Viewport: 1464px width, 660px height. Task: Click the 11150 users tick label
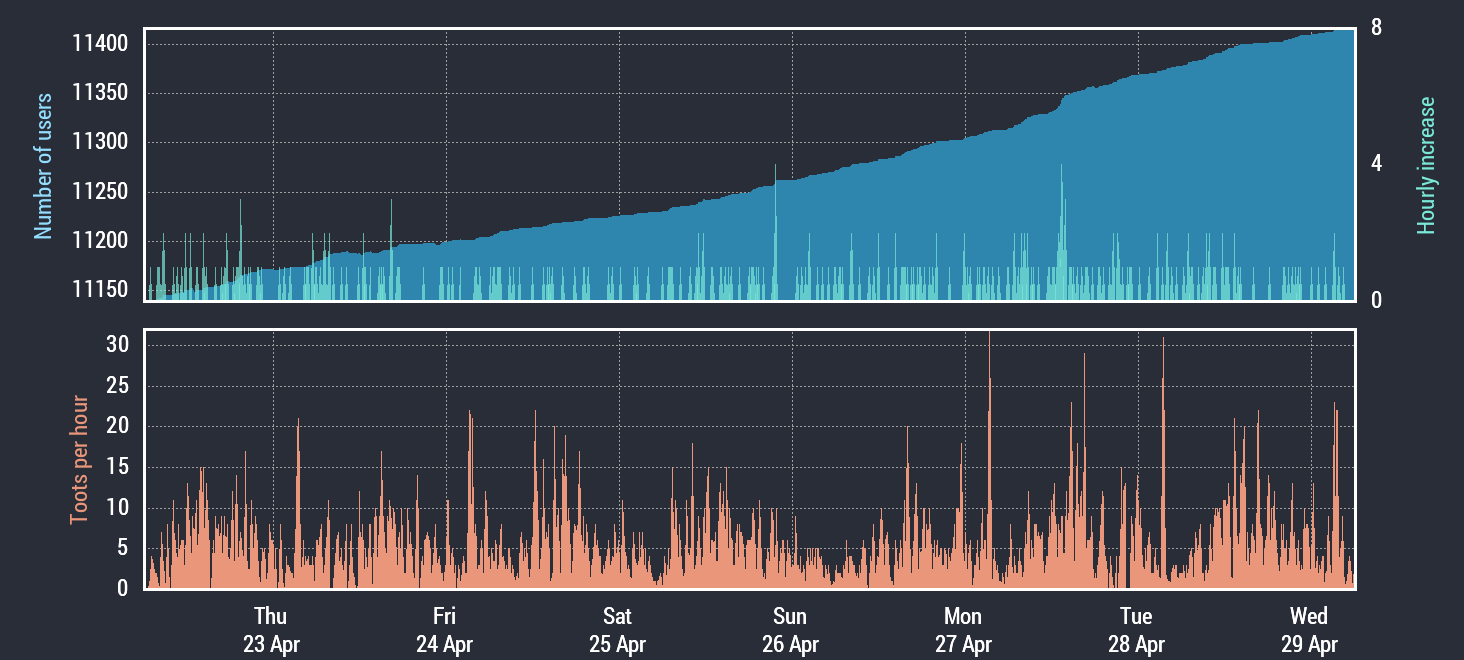click(x=99, y=290)
